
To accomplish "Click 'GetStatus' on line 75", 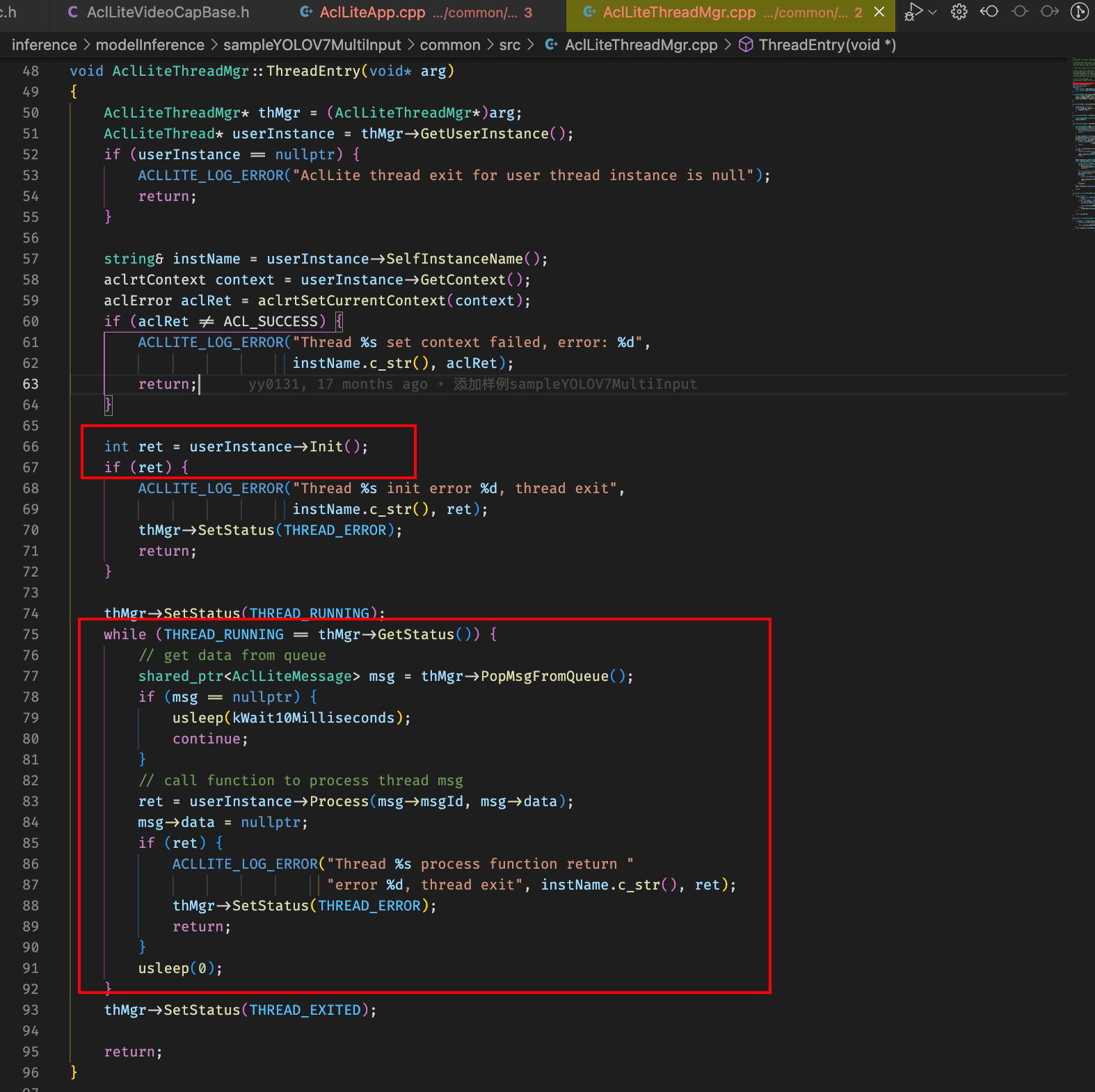I will coord(416,634).
